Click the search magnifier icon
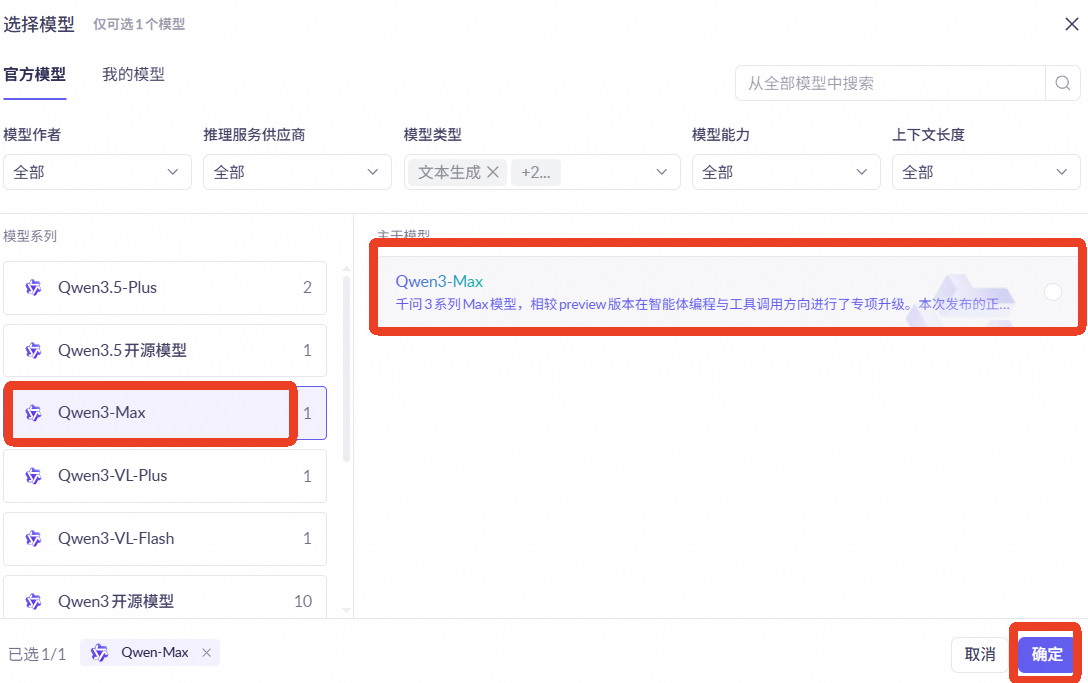The width and height of the screenshot is (1088, 683). [1062, 83]
